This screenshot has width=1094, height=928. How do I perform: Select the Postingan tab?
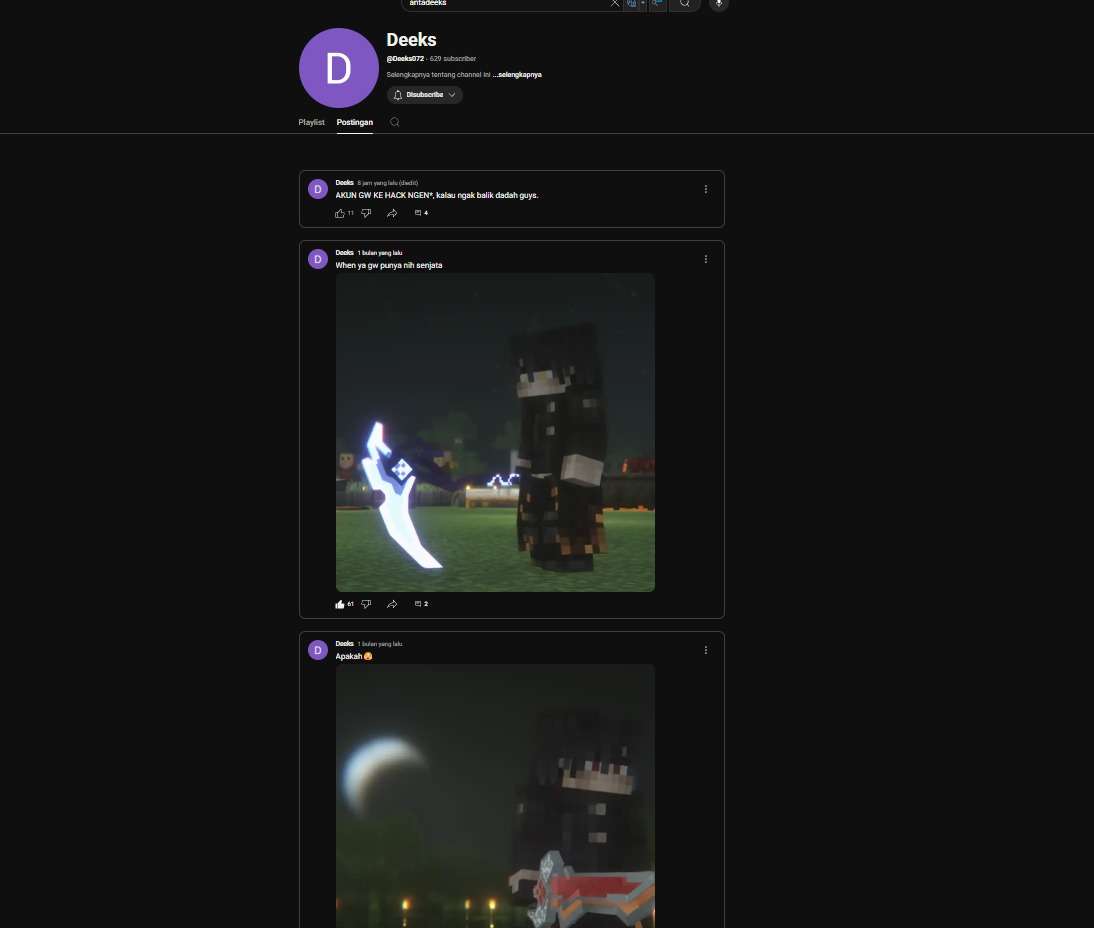[354, 122]
